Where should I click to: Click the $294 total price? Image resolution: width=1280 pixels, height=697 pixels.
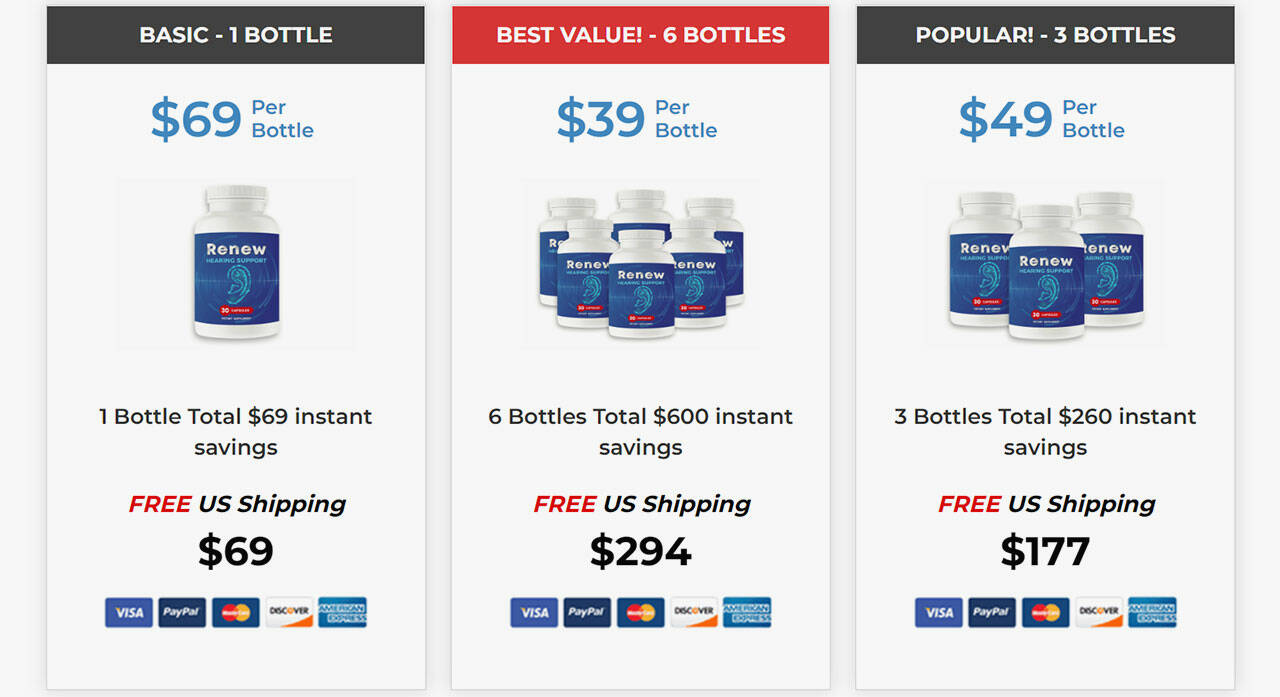pyautogui.click(x=640, y=551)
